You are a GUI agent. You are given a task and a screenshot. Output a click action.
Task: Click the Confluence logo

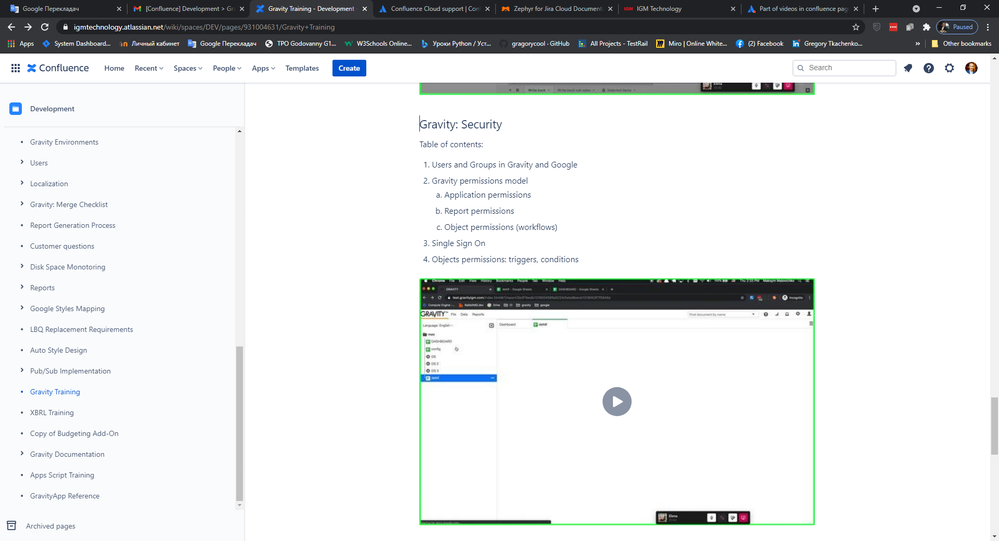tap(57, 68)
